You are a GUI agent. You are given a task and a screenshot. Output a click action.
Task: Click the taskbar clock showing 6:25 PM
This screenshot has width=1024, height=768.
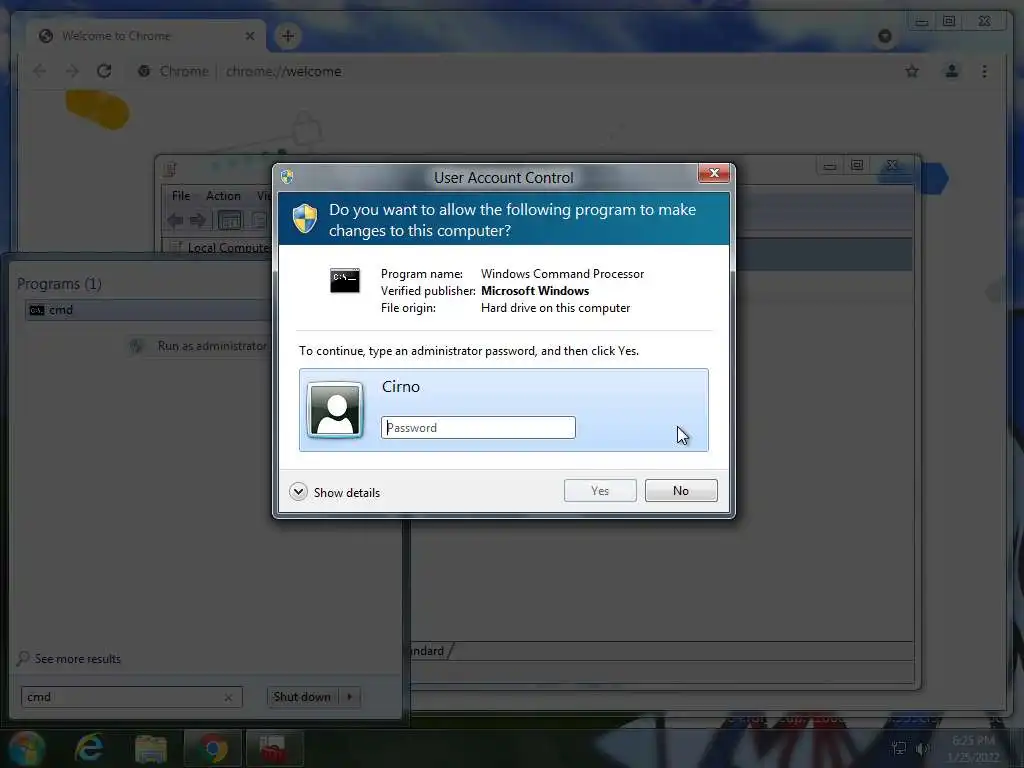973,748
